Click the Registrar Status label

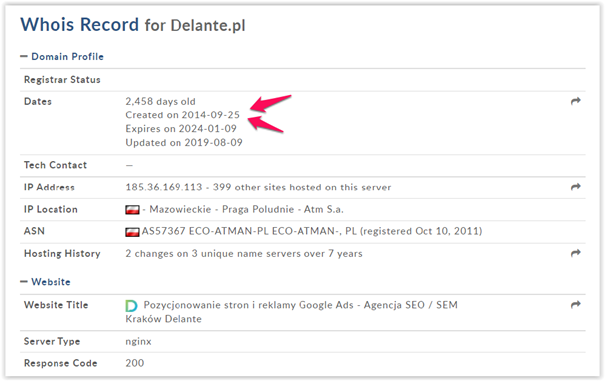pos(62,80)
